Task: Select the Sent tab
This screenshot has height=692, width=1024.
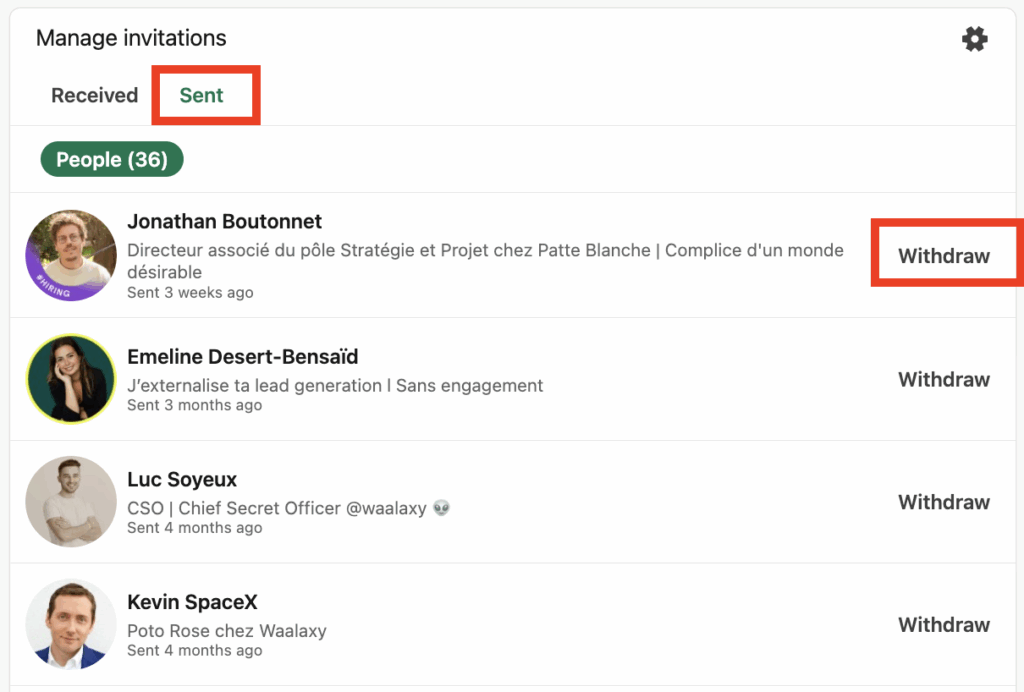Action: point(201,96)
